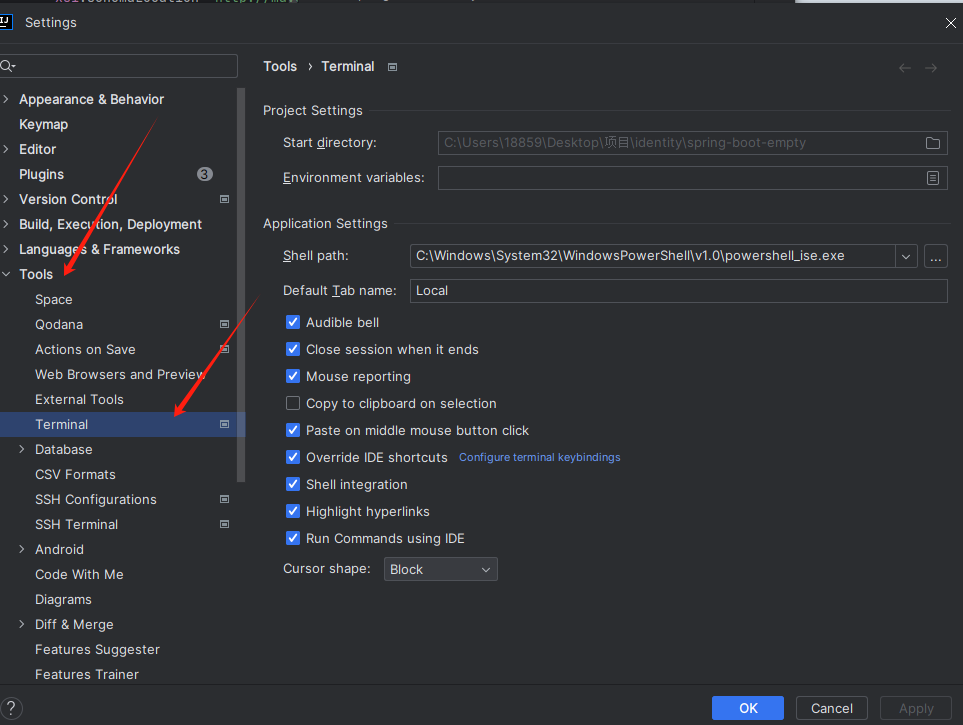Select Keymap in the settings sidebar
This screenshot has height=725, width=963.
point(43,125)
